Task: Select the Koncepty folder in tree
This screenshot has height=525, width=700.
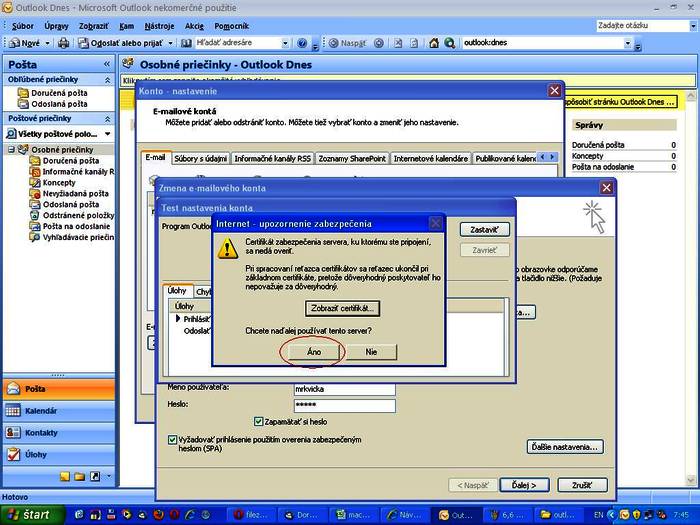Action: (53, 183)
